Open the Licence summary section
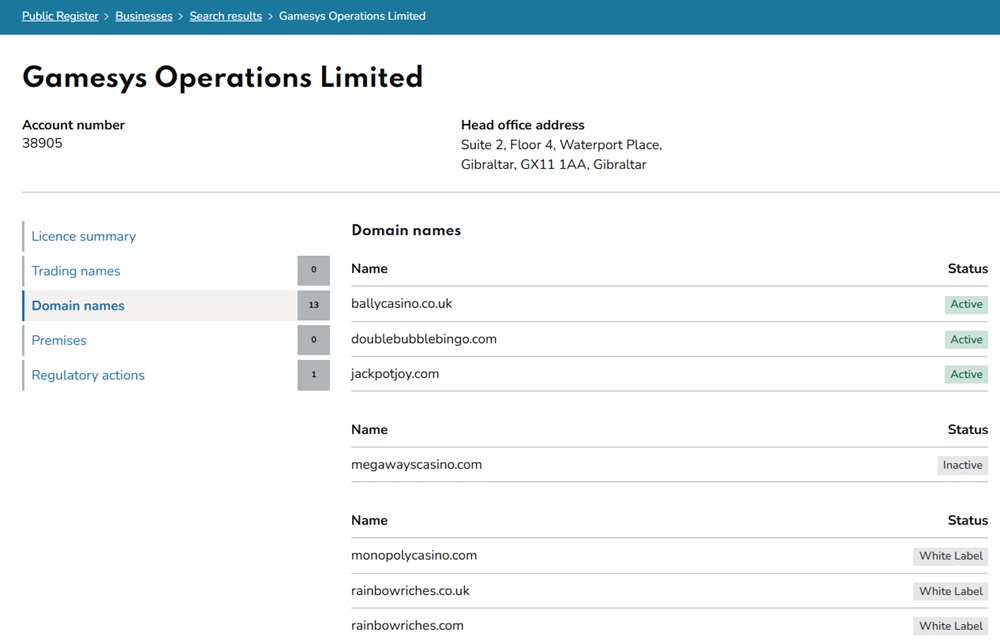The width and height of the screenshot is (1000, 640). 84,236
